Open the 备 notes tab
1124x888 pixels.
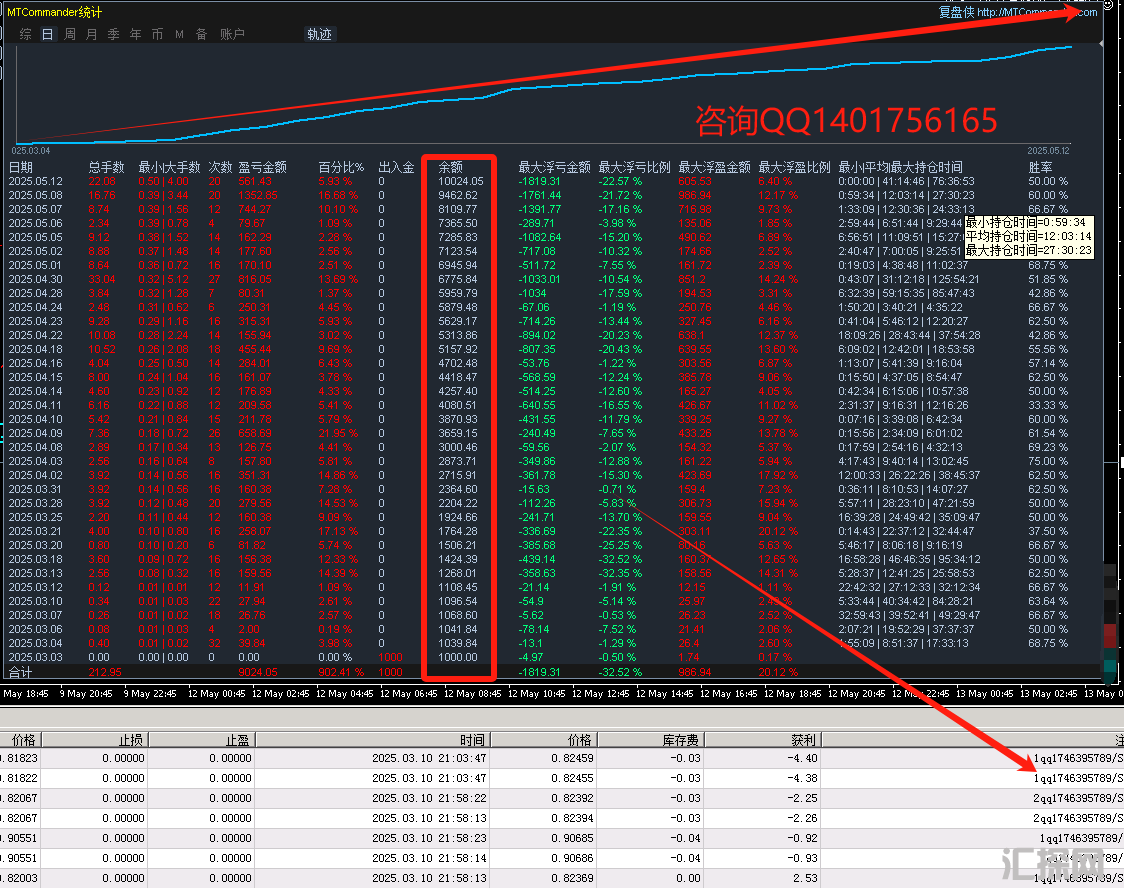[201, 34]
